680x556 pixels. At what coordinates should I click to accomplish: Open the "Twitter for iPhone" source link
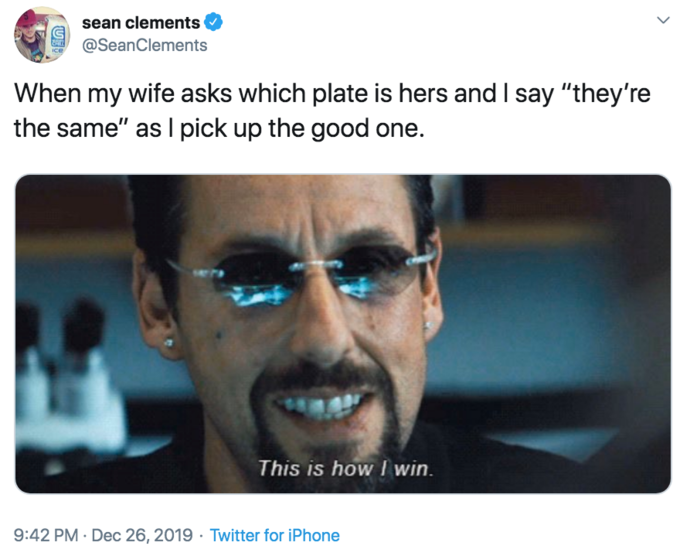coord(274,535)
